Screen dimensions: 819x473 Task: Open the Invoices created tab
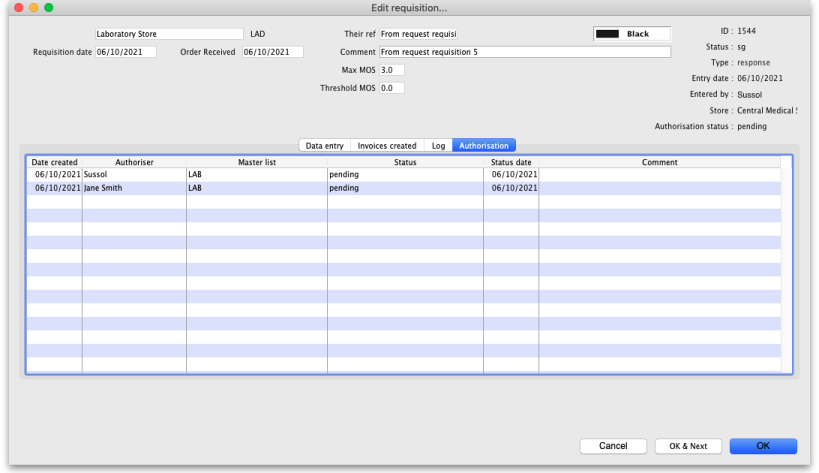(x=387, y=146)
